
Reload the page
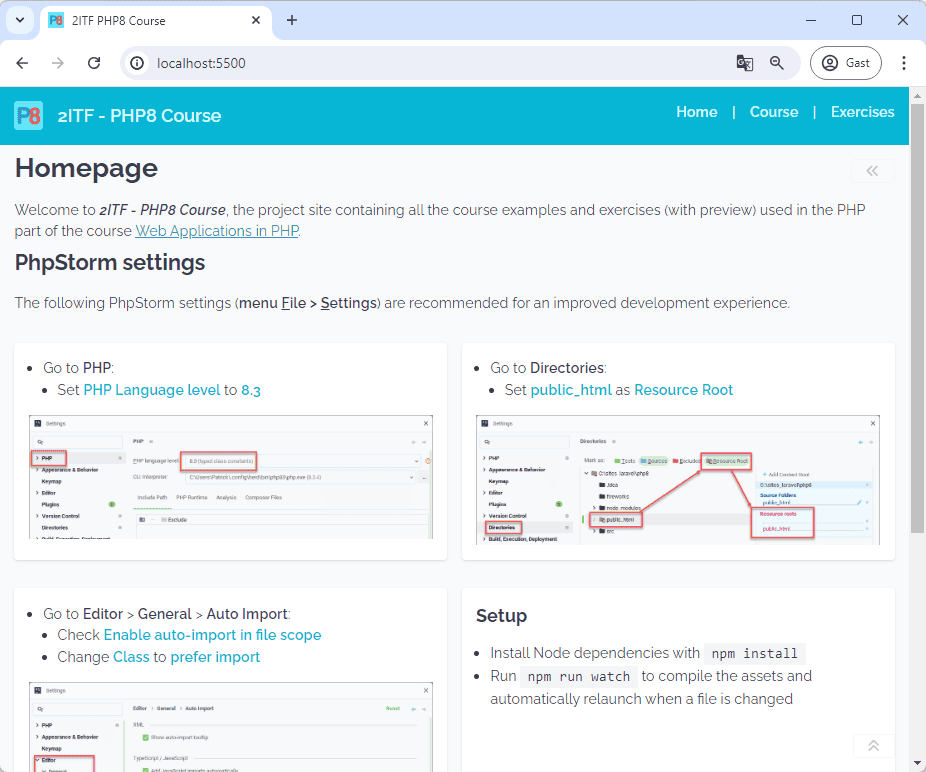(x=94, y=63)
